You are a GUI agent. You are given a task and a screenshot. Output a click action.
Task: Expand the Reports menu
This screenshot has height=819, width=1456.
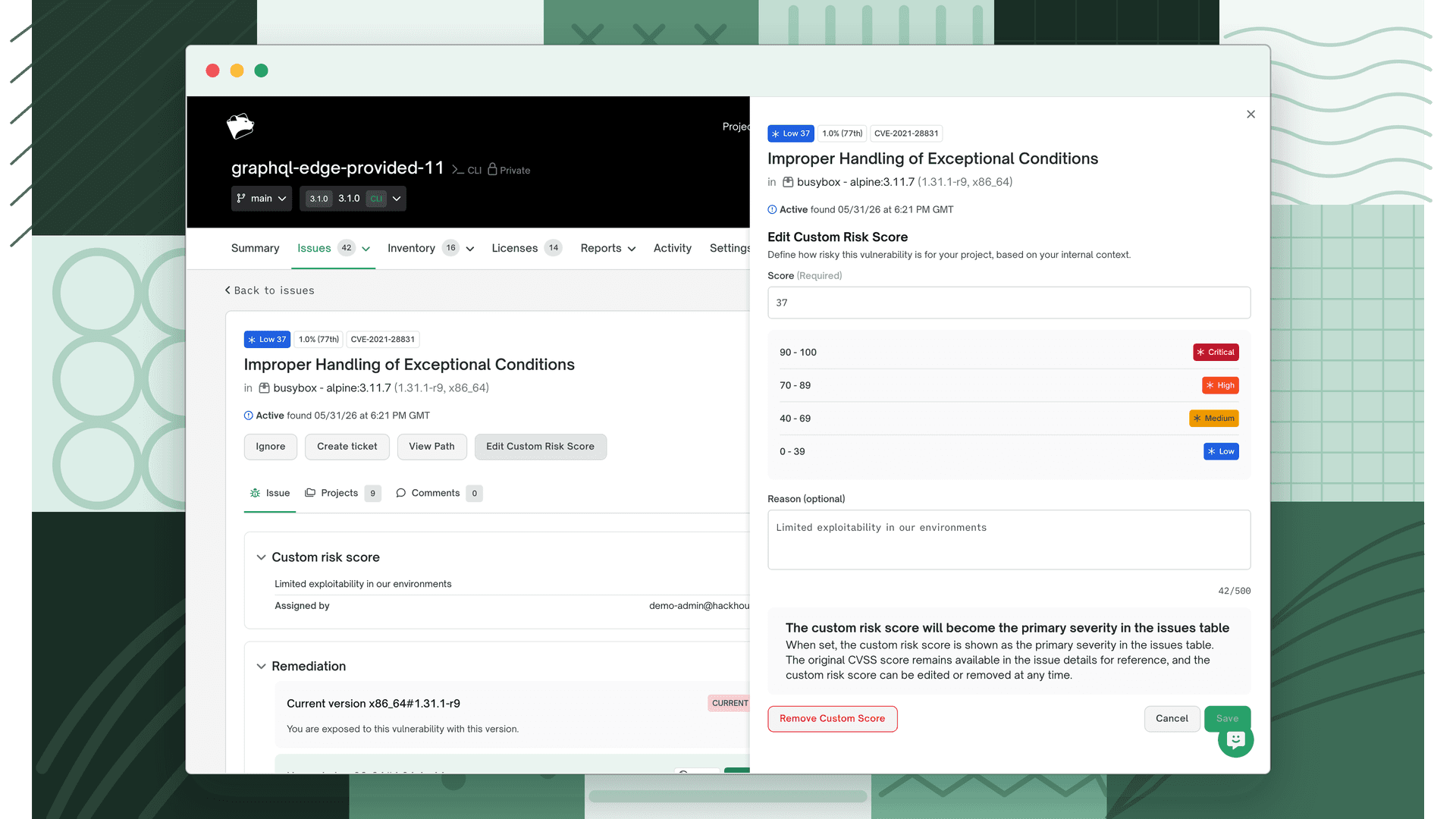pos(607,249)
